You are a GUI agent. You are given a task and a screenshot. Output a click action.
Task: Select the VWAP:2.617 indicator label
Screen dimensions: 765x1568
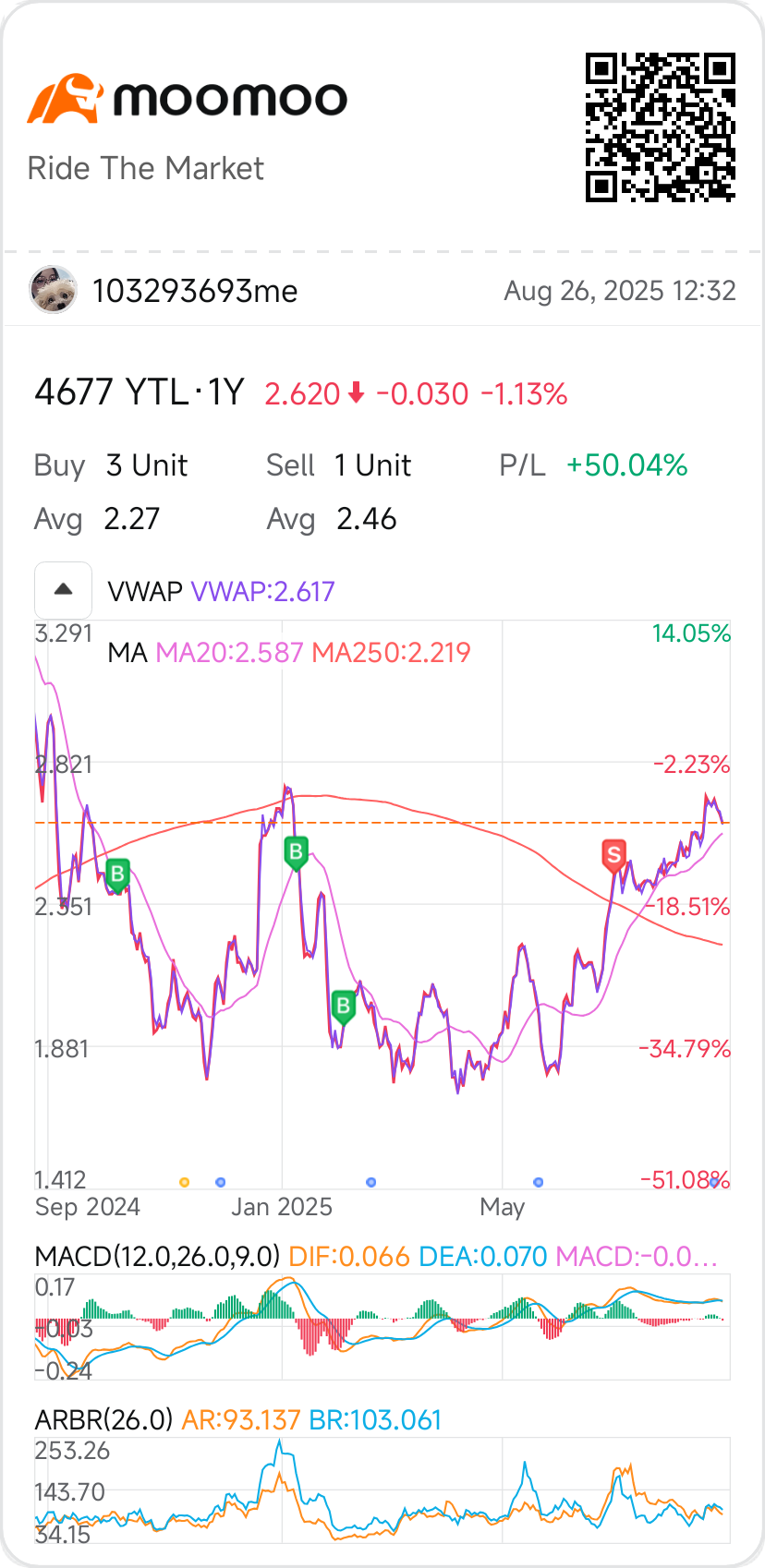pyautogui.click(x=262, y=591)
